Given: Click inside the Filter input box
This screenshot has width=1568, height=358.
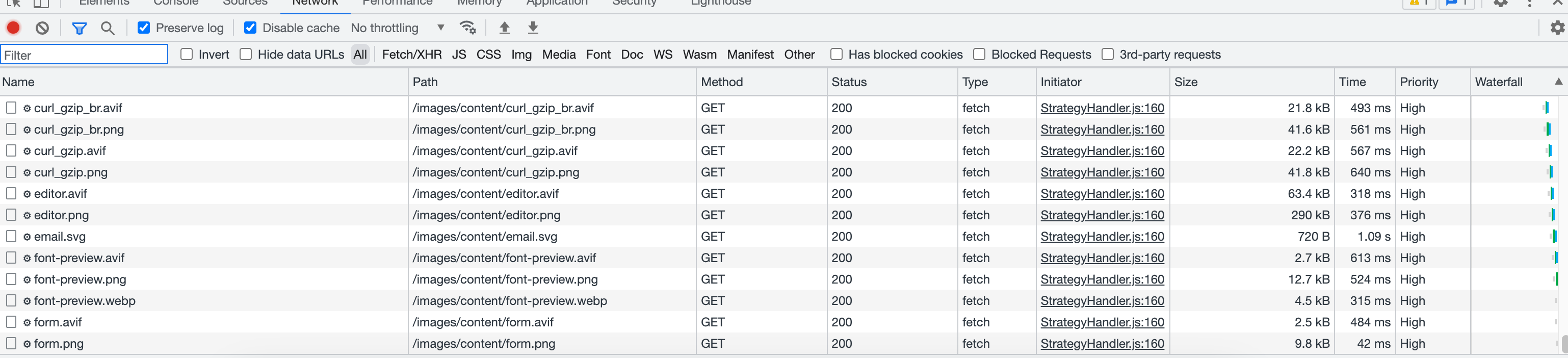Looking at the screenshot, I should (84, 54).
